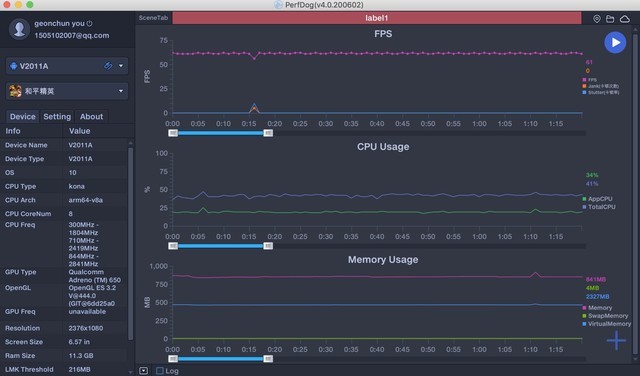Select the Resolution 2376x1080 value
The width and height of the screenshot is (640, 376).
pyautogui.click(x=86, y=328)
